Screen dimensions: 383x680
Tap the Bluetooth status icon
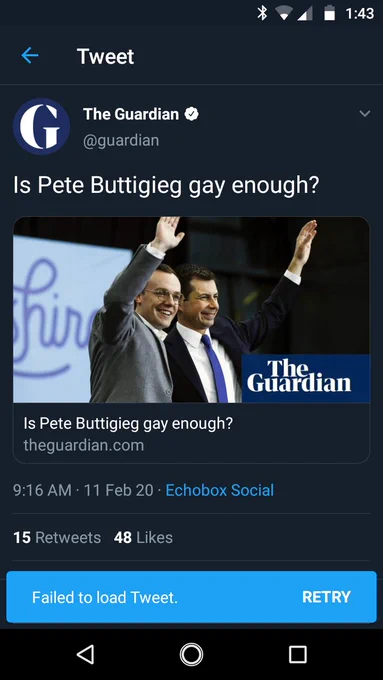coord(262,13)
